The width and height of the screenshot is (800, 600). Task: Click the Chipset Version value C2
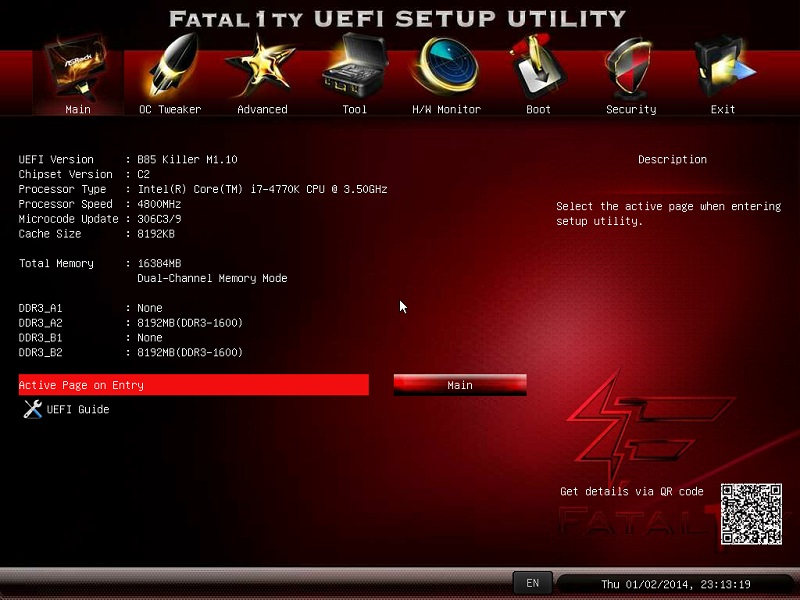143,174
